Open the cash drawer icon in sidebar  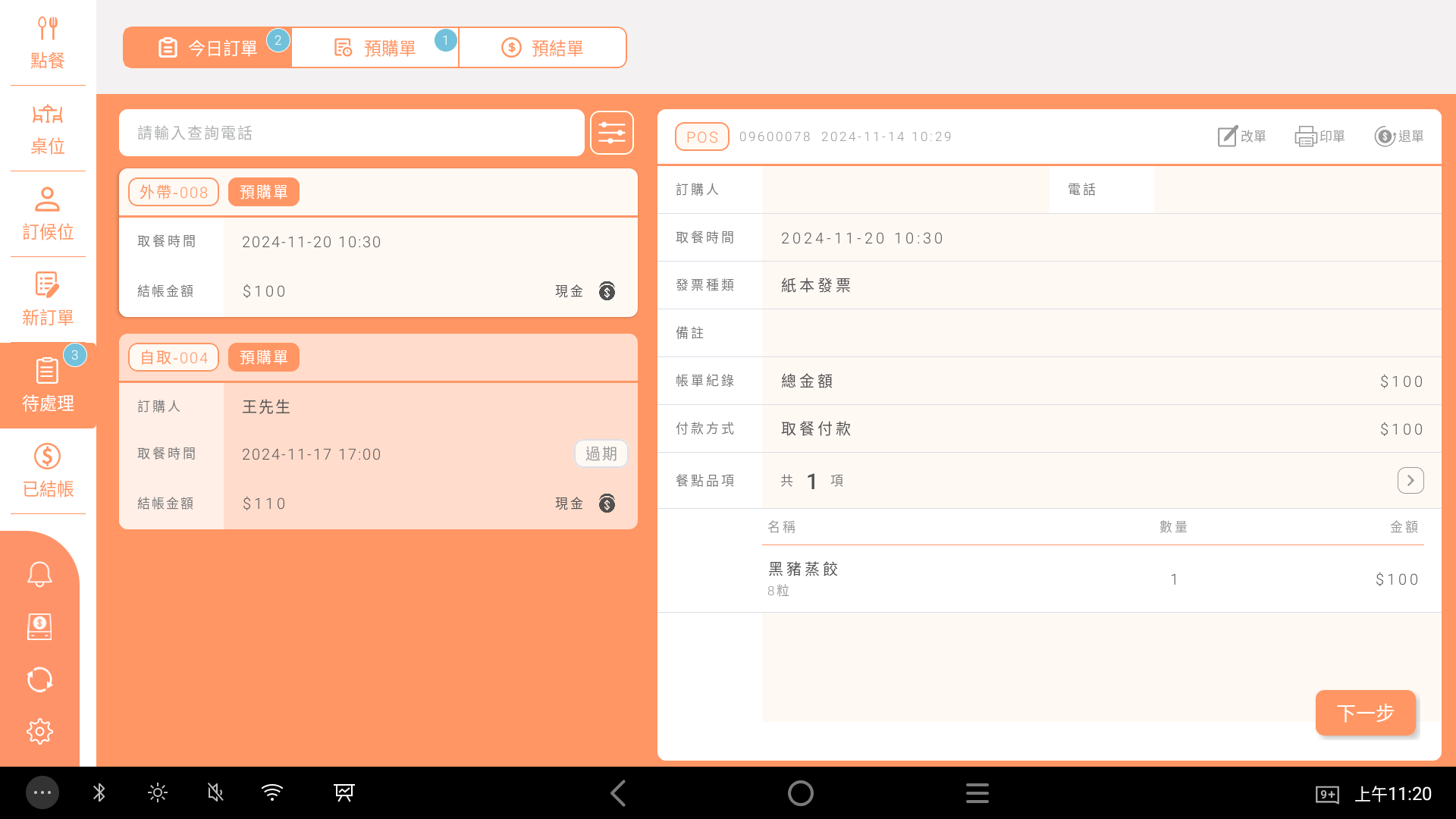39,627
